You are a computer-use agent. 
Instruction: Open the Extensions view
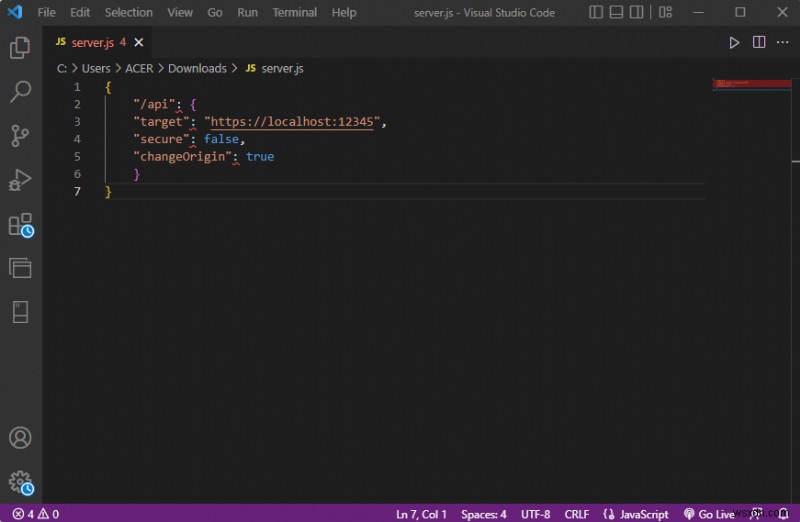pyautogui.click(x=20, y=225)
